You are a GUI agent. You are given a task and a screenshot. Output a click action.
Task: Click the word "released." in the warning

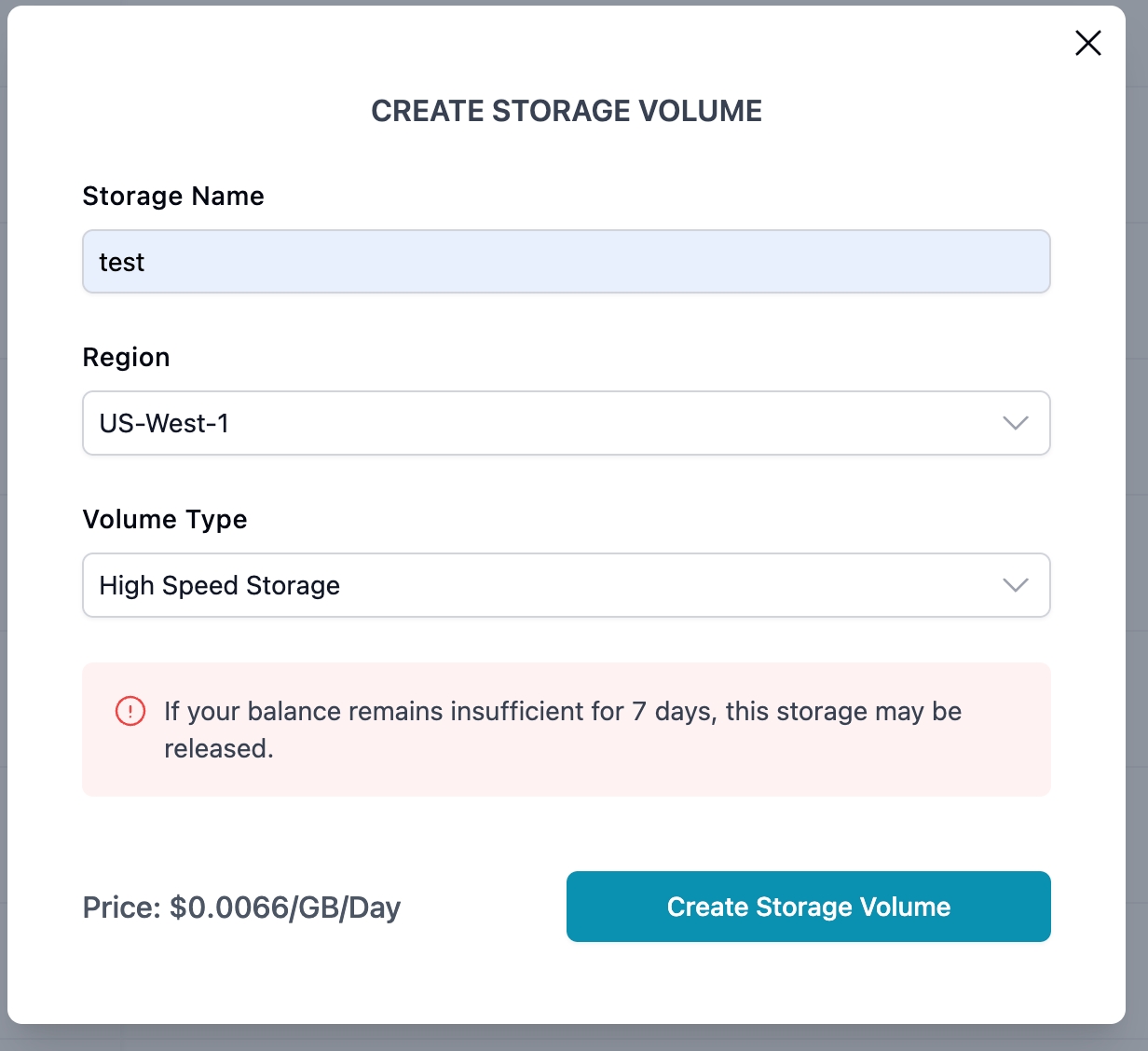coord(219,749)
